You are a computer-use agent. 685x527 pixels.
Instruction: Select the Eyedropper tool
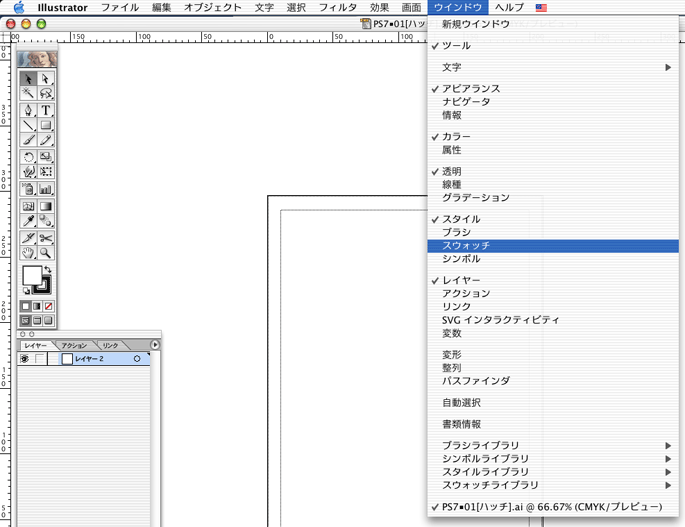click(x=28, y=221)
